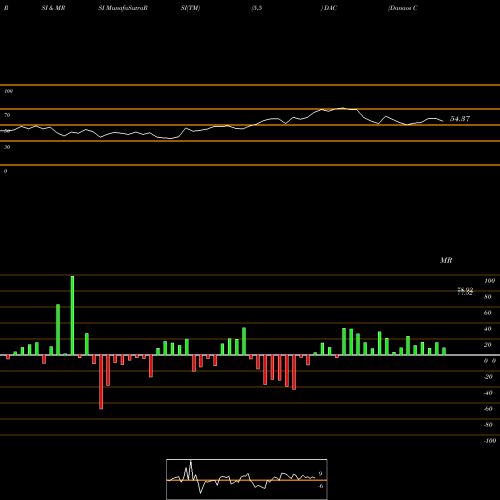The width and height of the screenshot is (500, 500).
Task: Click the MR axis label 60
Action: click(x=488, y=313)
